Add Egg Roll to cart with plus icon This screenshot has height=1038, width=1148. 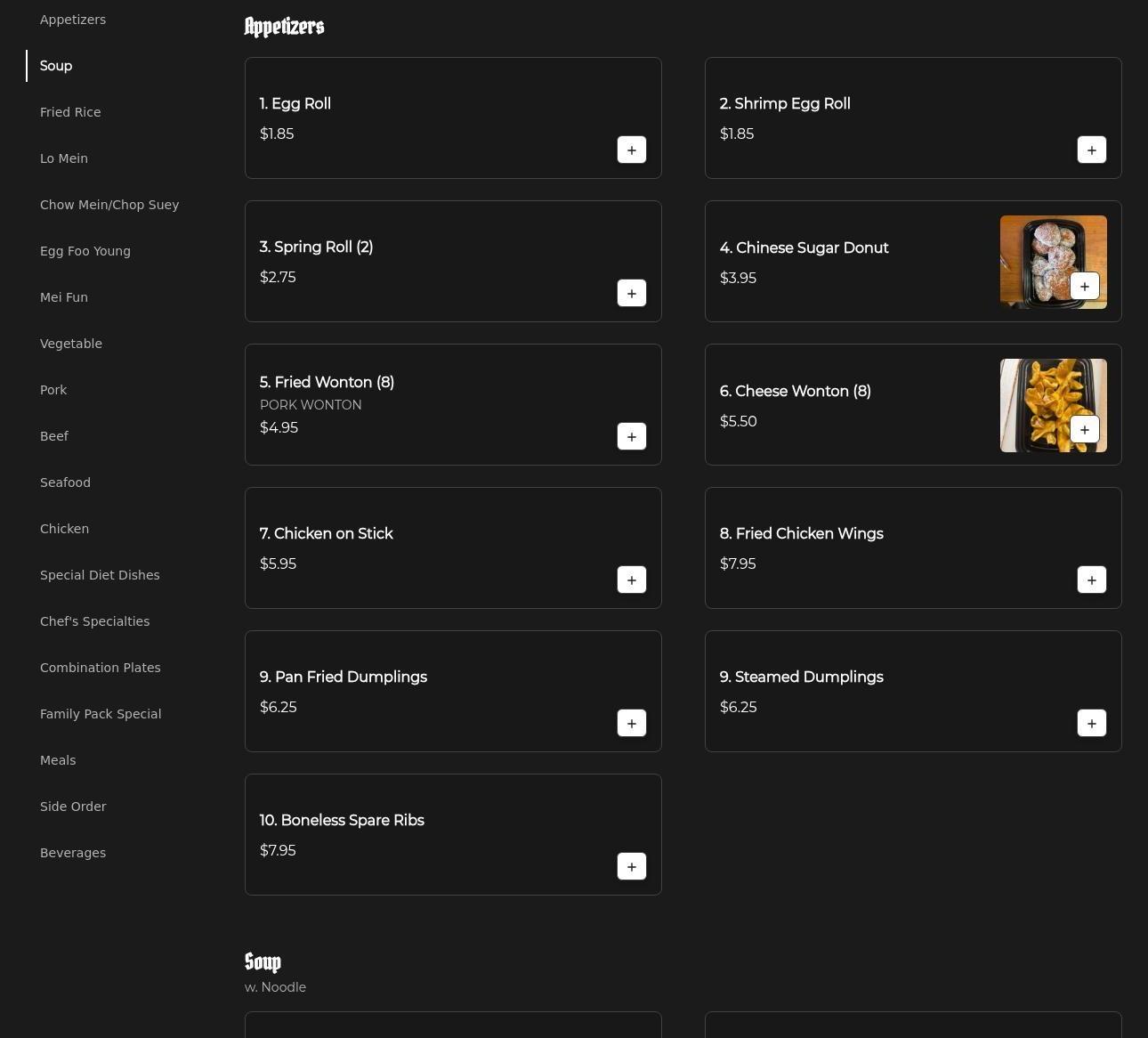coord(632,150)
